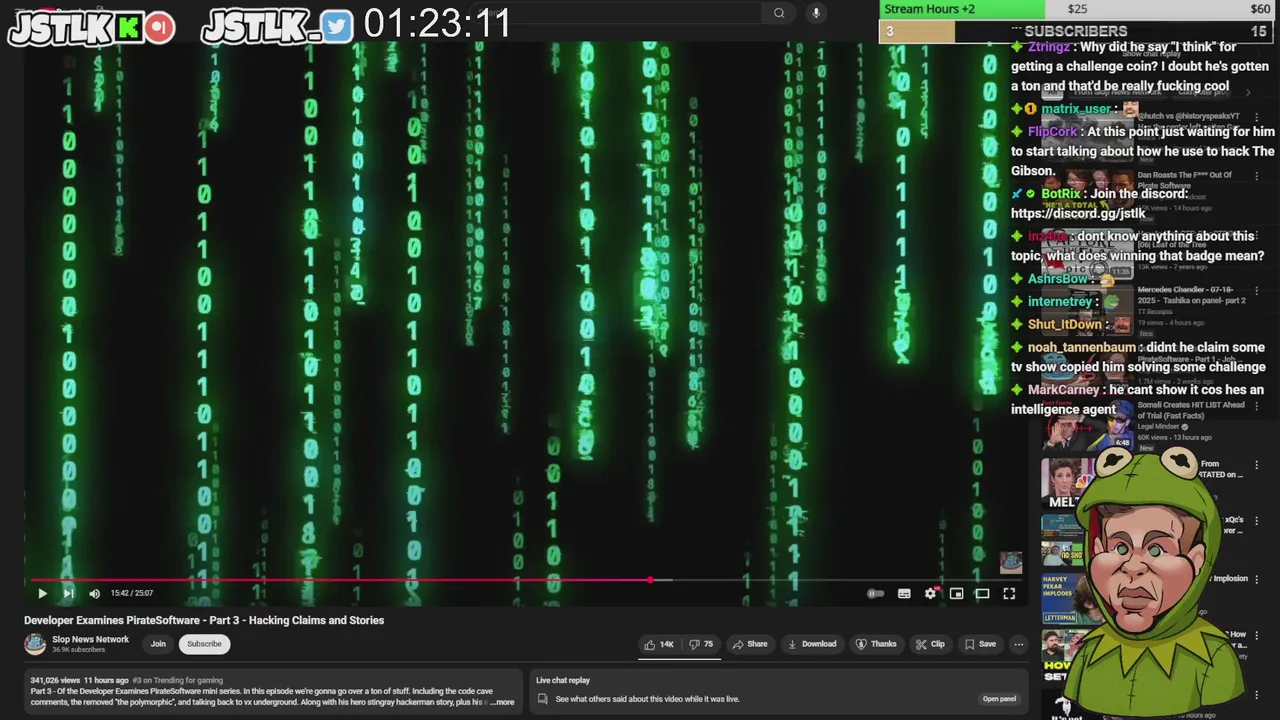Activate voice search microphone icon

tap(816, 13)
